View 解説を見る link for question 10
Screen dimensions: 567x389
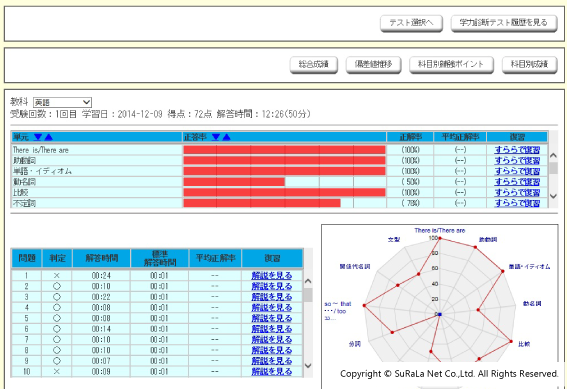pos(272,371)
